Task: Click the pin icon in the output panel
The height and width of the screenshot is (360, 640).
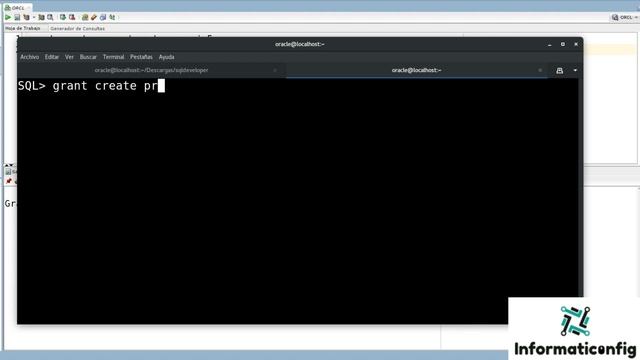Action: point(9,181)
